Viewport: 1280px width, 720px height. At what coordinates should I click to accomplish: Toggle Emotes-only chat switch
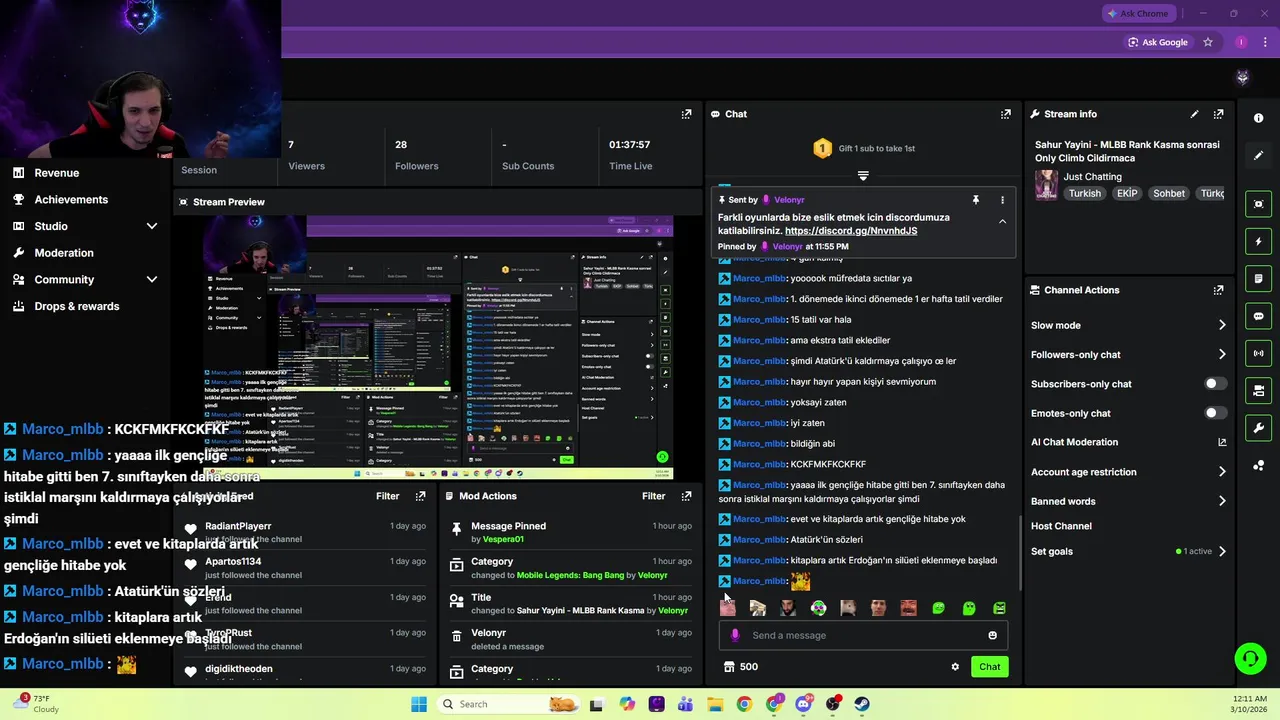[x=1215, y=413]
